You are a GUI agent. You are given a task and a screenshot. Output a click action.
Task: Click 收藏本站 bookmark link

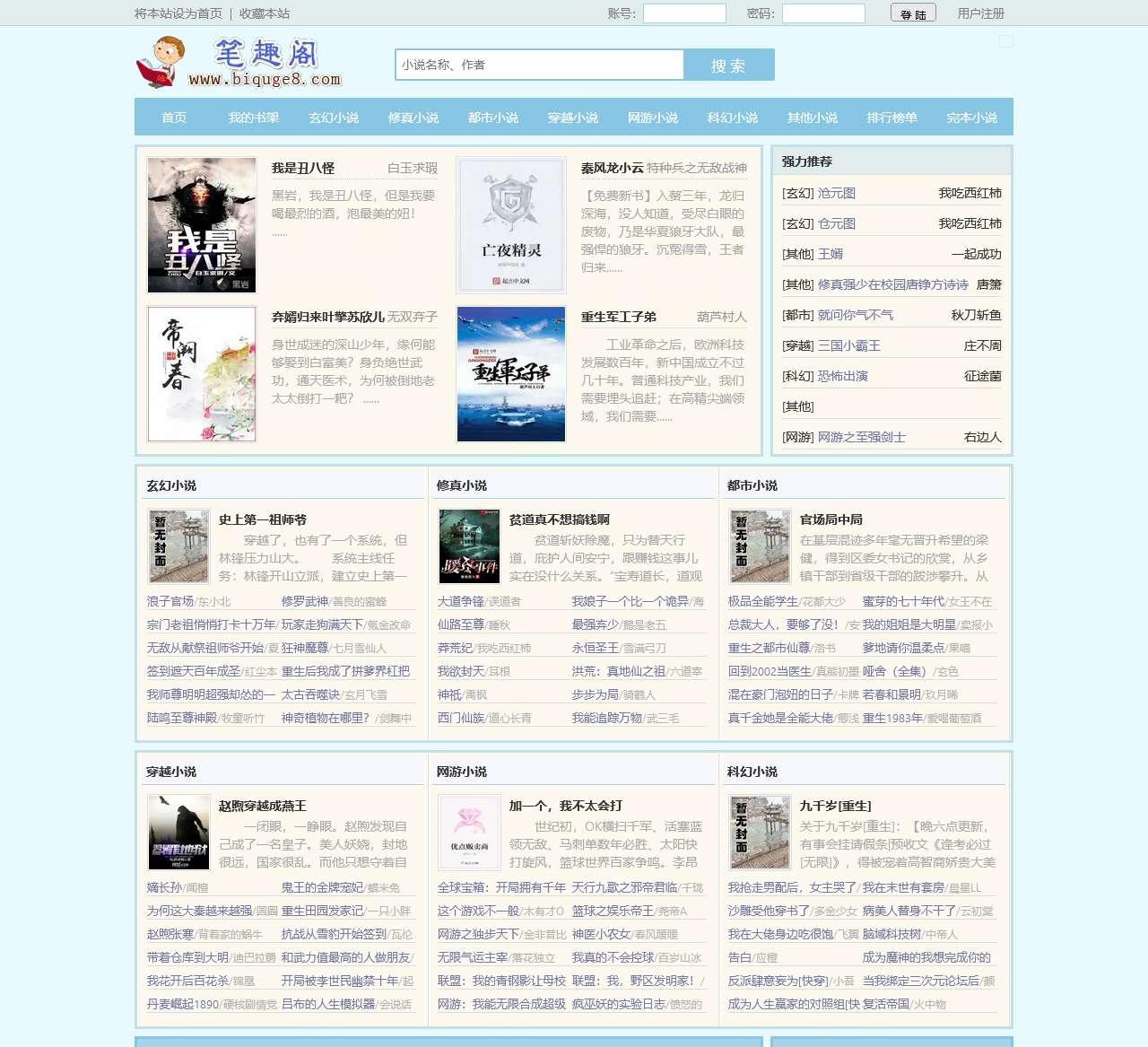tap(265, 13)
